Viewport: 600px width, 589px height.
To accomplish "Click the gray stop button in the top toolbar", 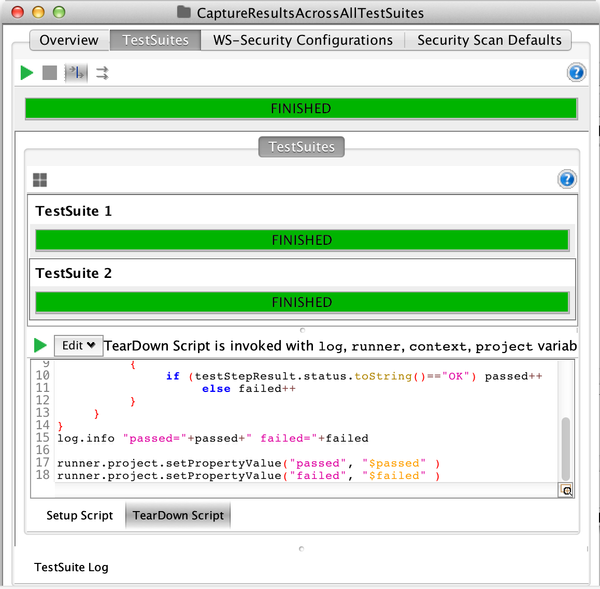I will [50, 73].
